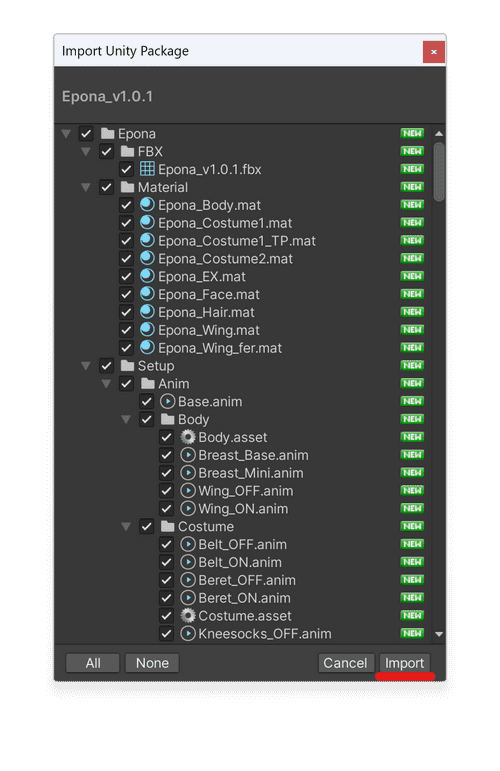Uncheck the Wing_ON.anim checkbox
This screenshot has height=771, width=500.
[167, 509]
